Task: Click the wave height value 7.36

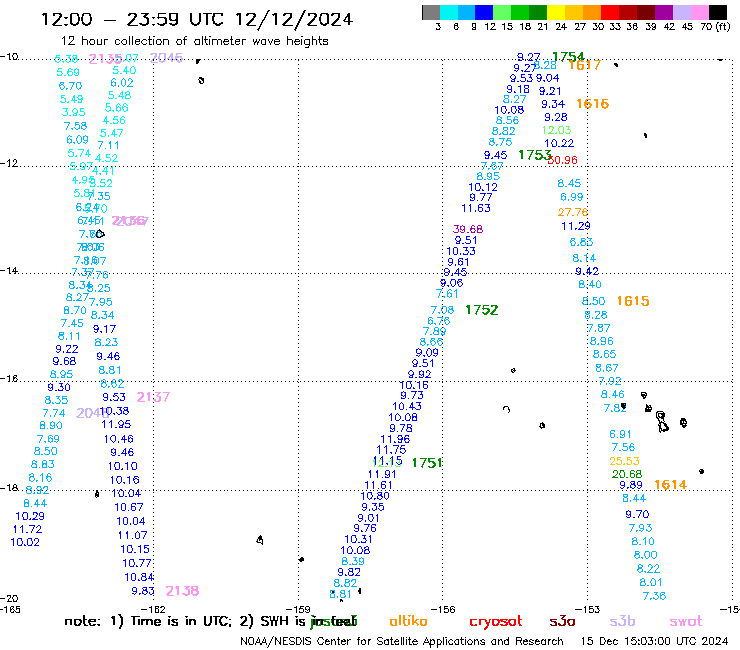Action: tap(654, 596)
